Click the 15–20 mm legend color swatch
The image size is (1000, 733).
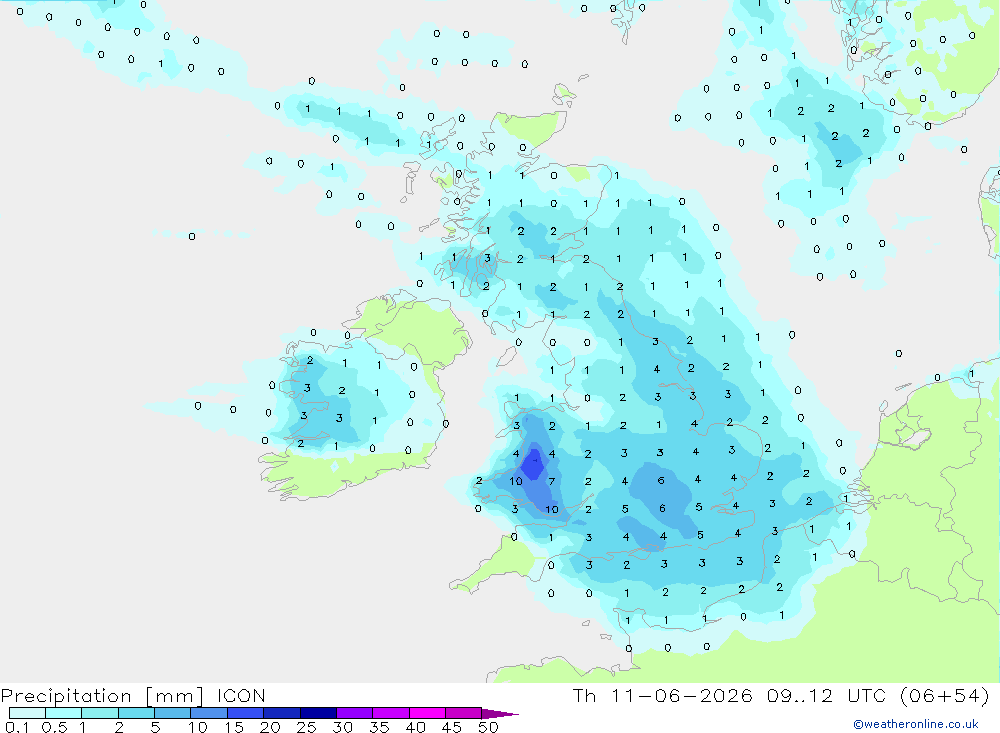pyautogui.click(x=246, y=713)
